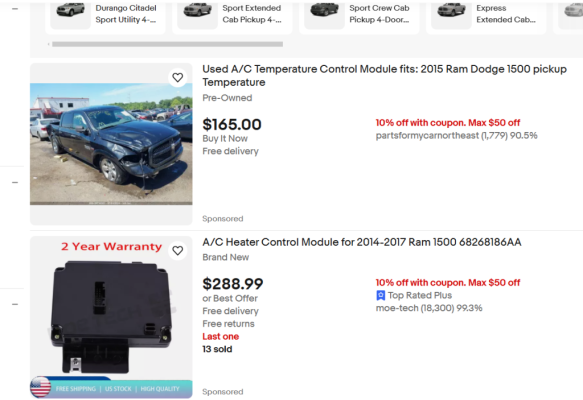Open Used A/C Temperature Control Module listing title
Viewport: 583px width, 400px height.
pos(384,75)
